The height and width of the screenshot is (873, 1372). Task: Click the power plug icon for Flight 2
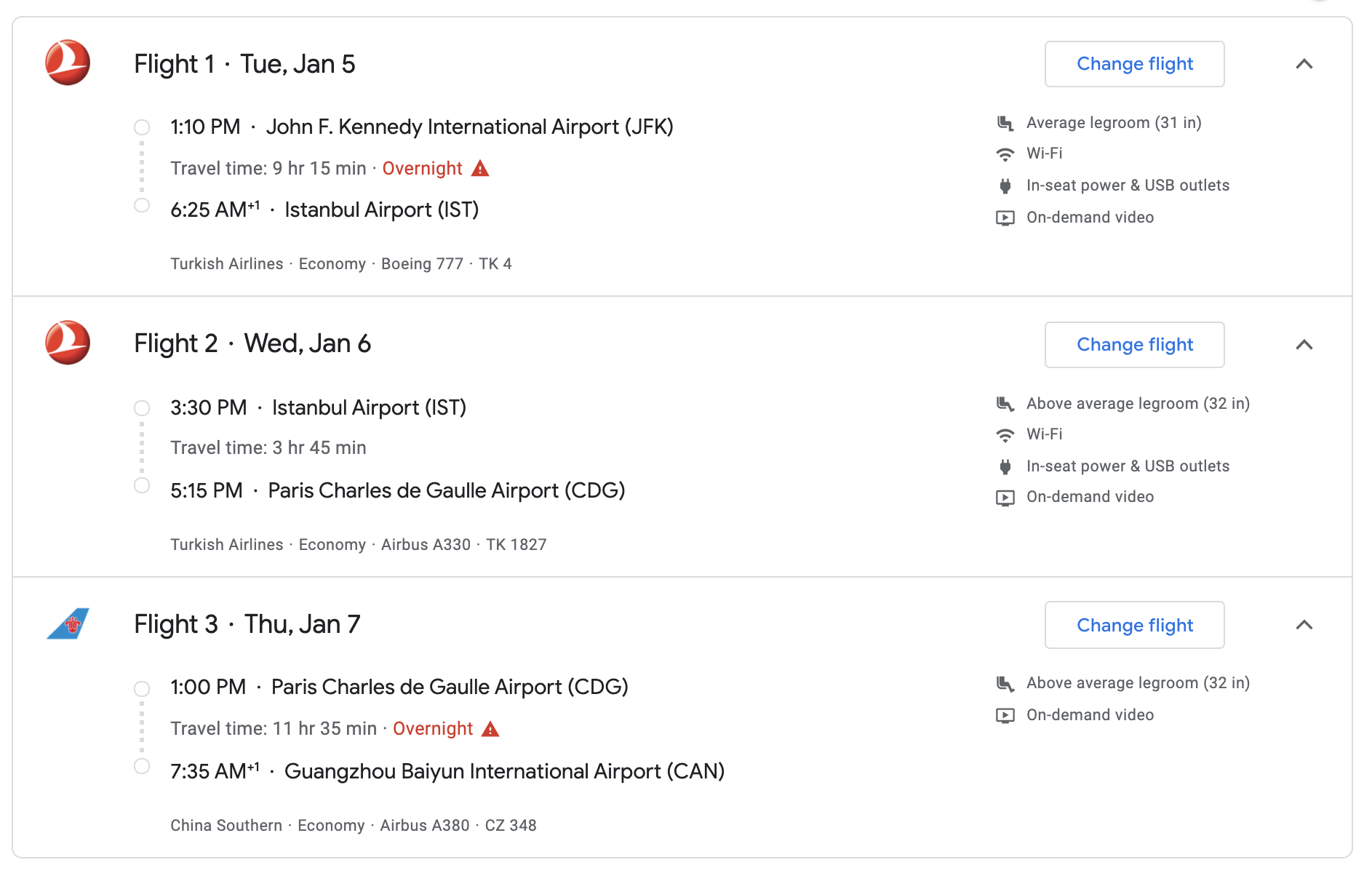[1005, 466]
